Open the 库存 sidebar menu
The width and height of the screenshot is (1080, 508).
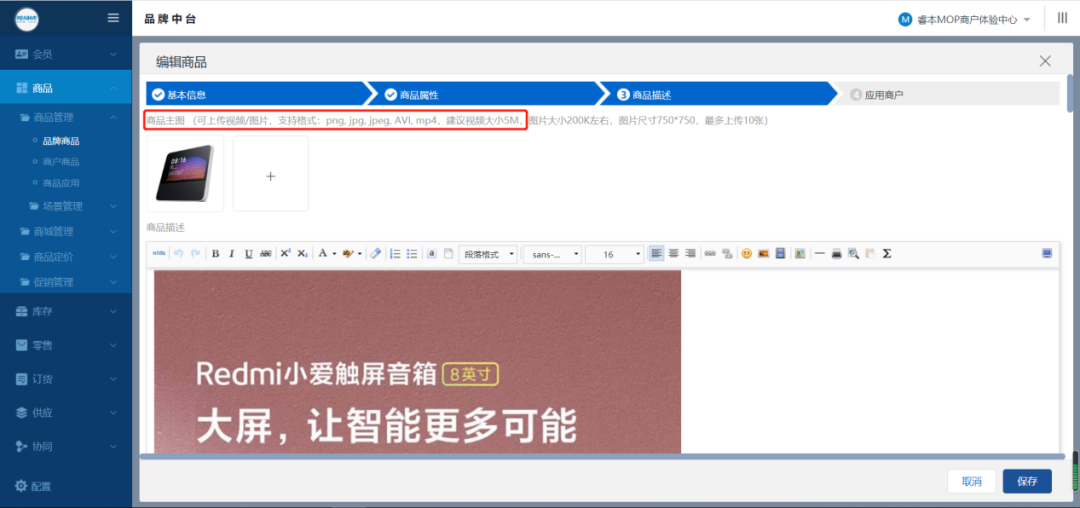tap(65, 311)
